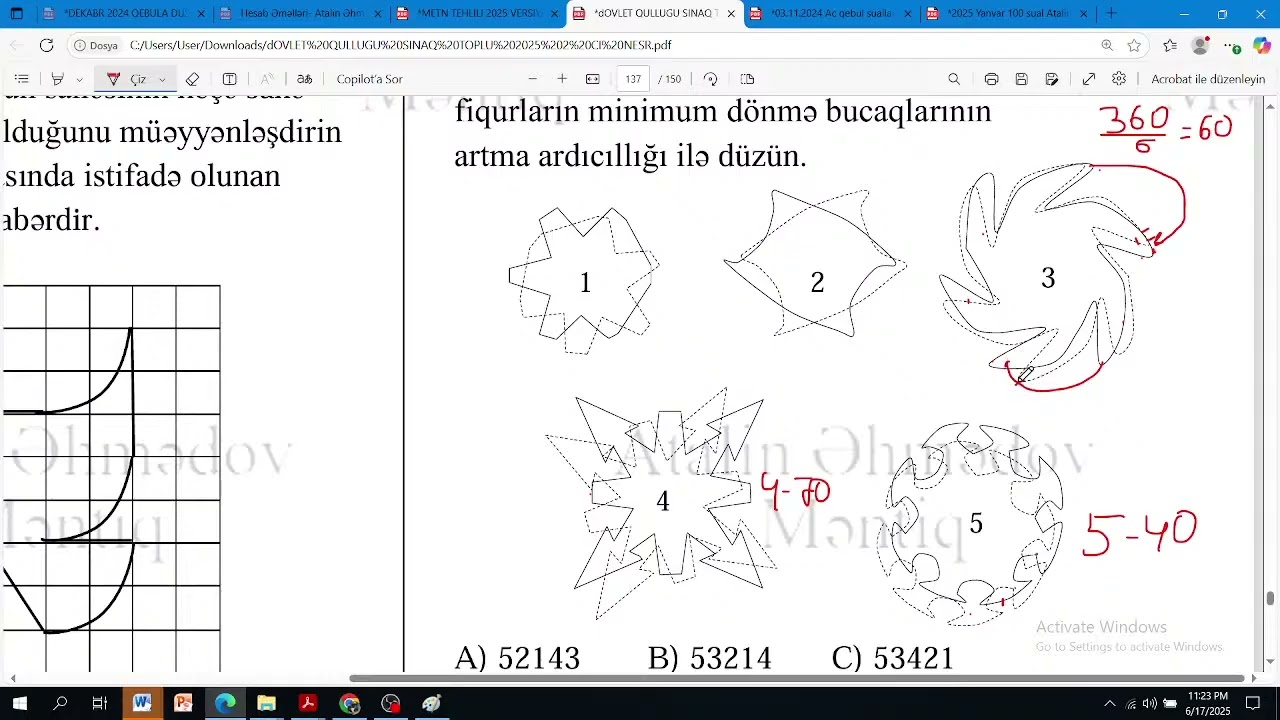Open the Copilot sidebar icon
Viewport: 1280px width, 720px height.
pos(1262,45)
